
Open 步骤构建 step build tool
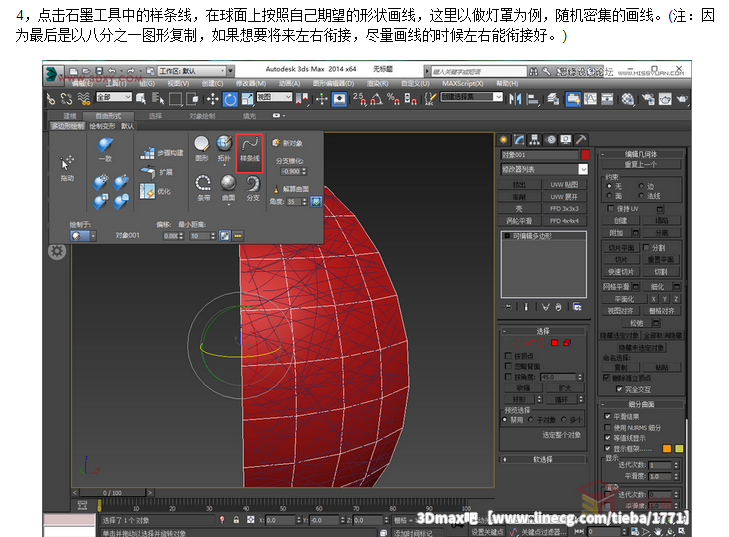[161, 153]
